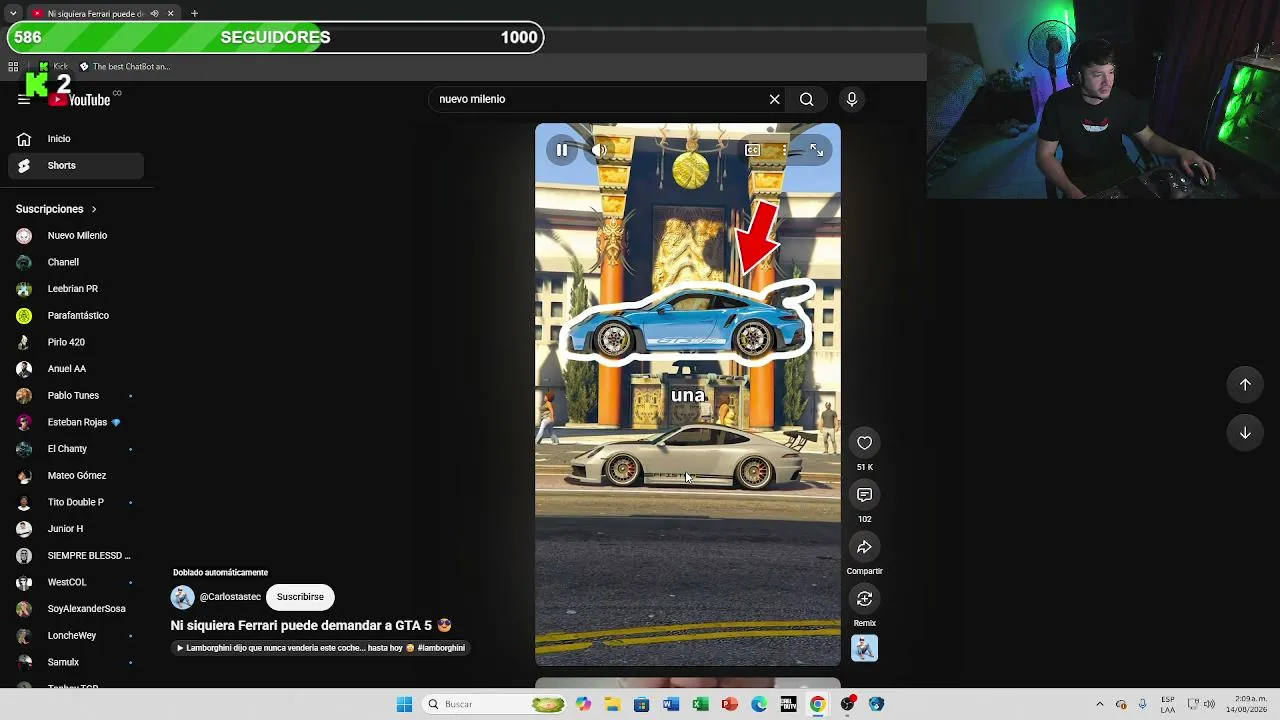Screen dimensions: 1280x720
Task: Open the browser apps grid shortcut
Action: pos(13,67)
